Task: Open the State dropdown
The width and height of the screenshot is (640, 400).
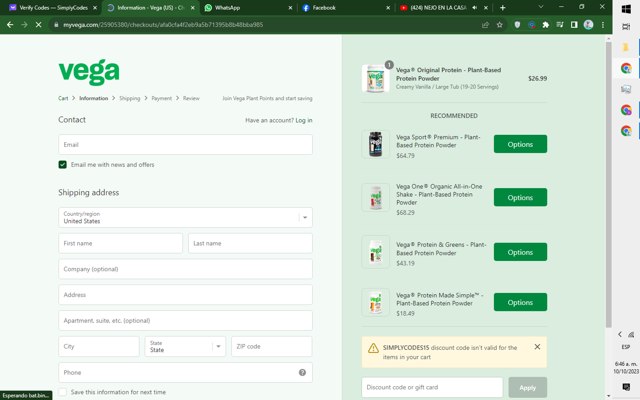Action: pos(185,347)
